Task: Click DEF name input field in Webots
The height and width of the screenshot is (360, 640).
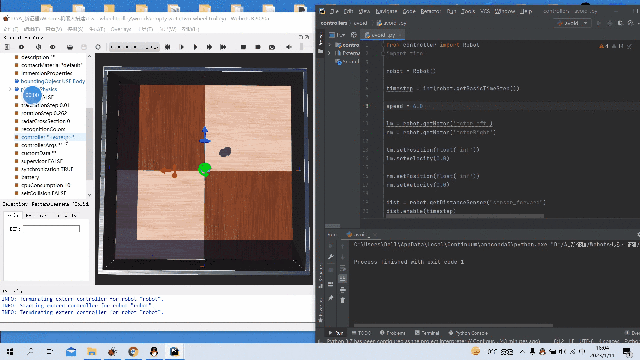Action: (x=51, y=229)
